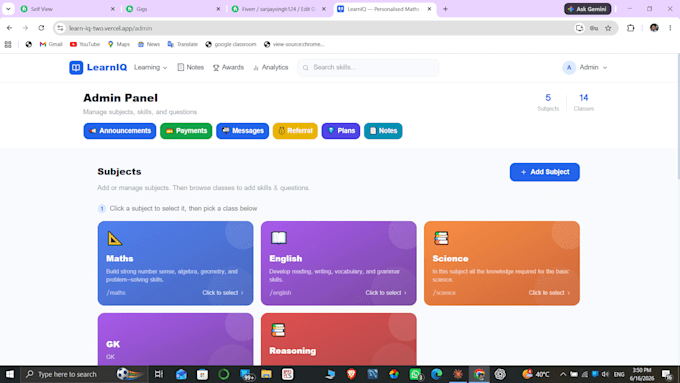This screenshot has height=383, width=680.
Task: Open the Learning dropdown menu
Action: pyautogui.click(x=150, y=68)
